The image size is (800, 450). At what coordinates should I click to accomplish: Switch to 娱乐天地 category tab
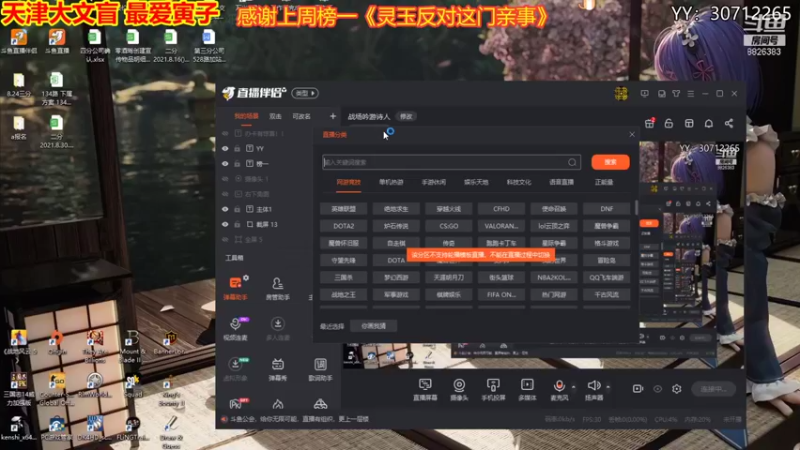tap(476, 182)
